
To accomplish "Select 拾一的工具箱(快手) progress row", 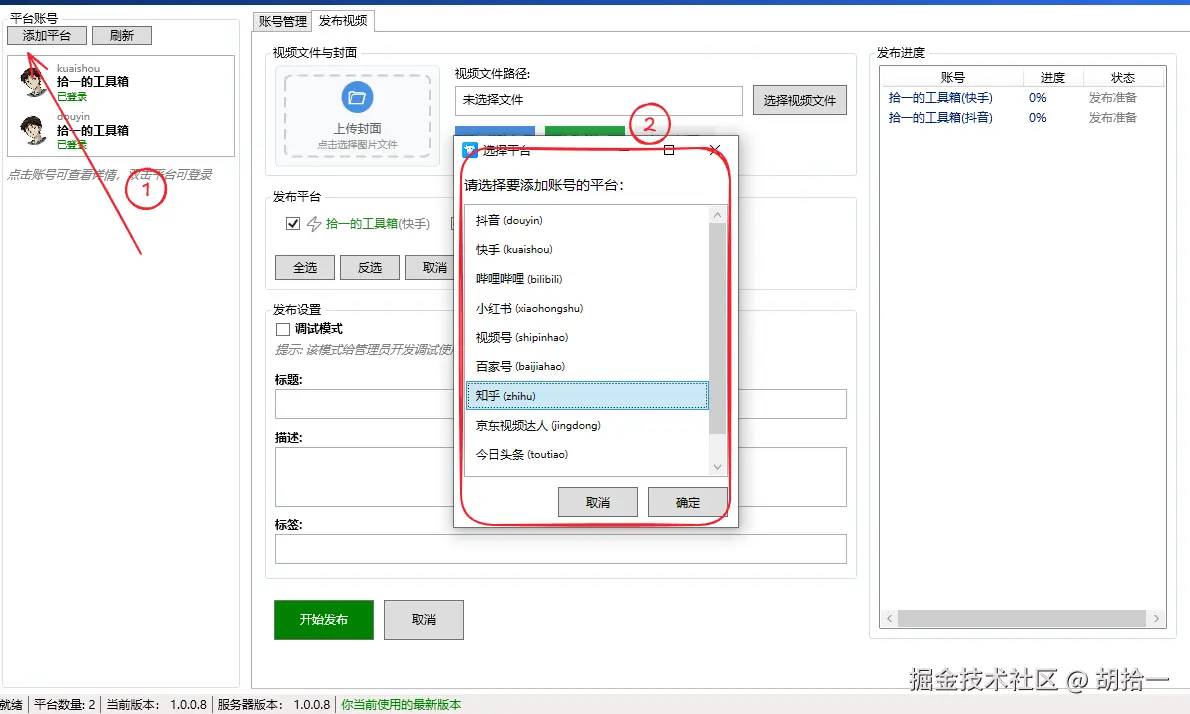I will (1022, 98).
